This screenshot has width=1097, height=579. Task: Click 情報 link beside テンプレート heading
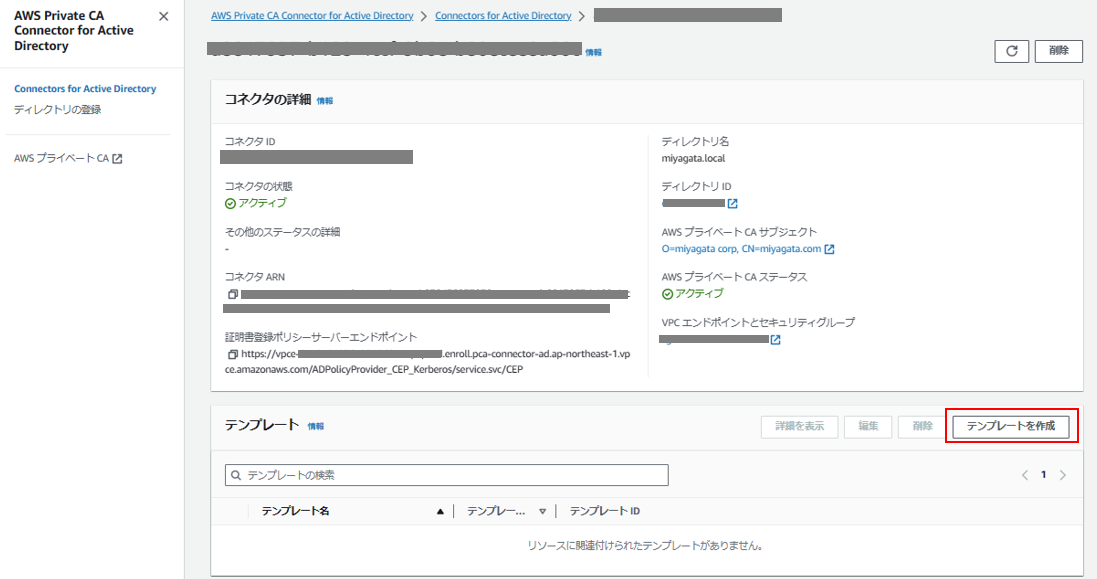(316, 426)
